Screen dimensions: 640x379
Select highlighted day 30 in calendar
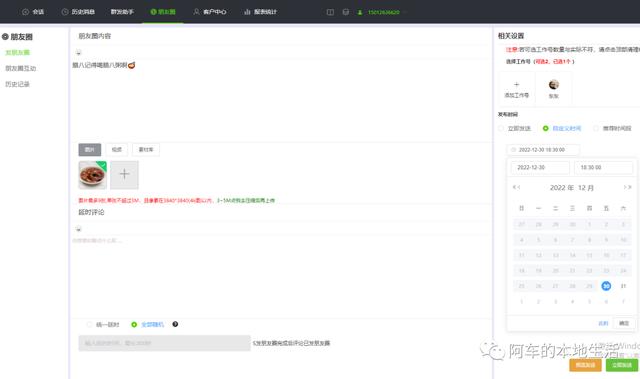point(606,286)
